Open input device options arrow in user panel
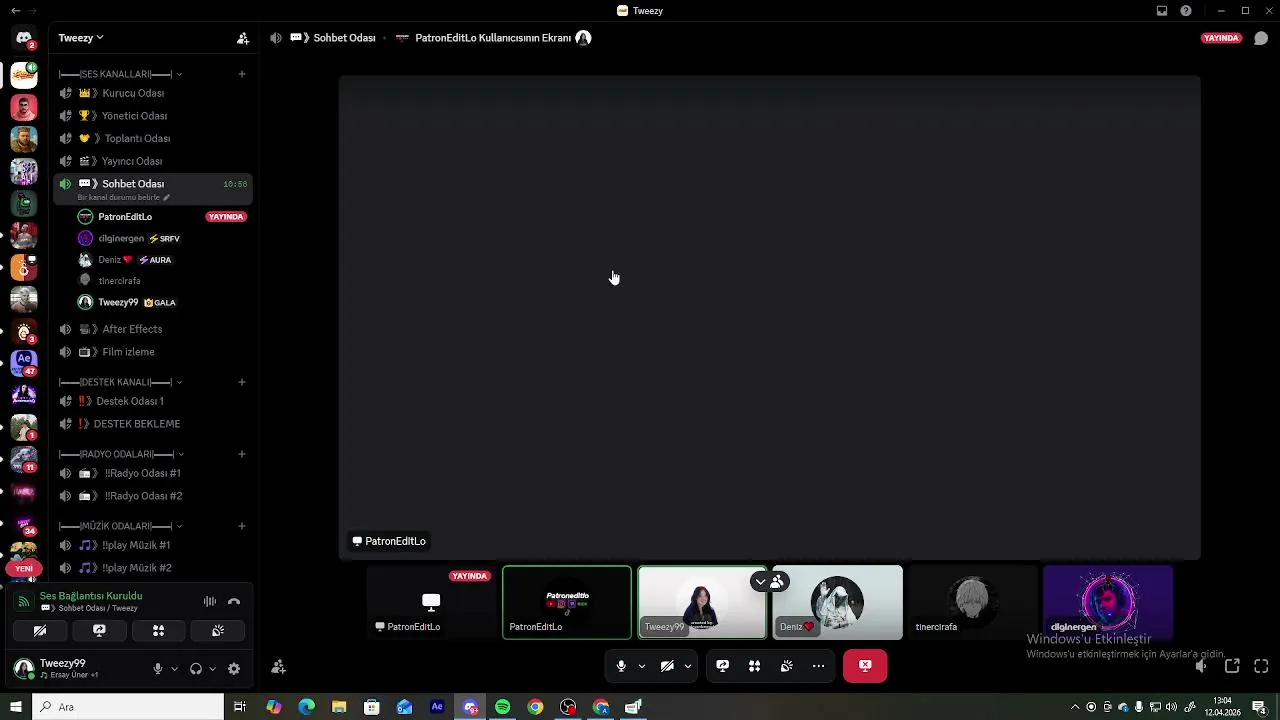The image size is (1280, 720). tap(174, 669)
